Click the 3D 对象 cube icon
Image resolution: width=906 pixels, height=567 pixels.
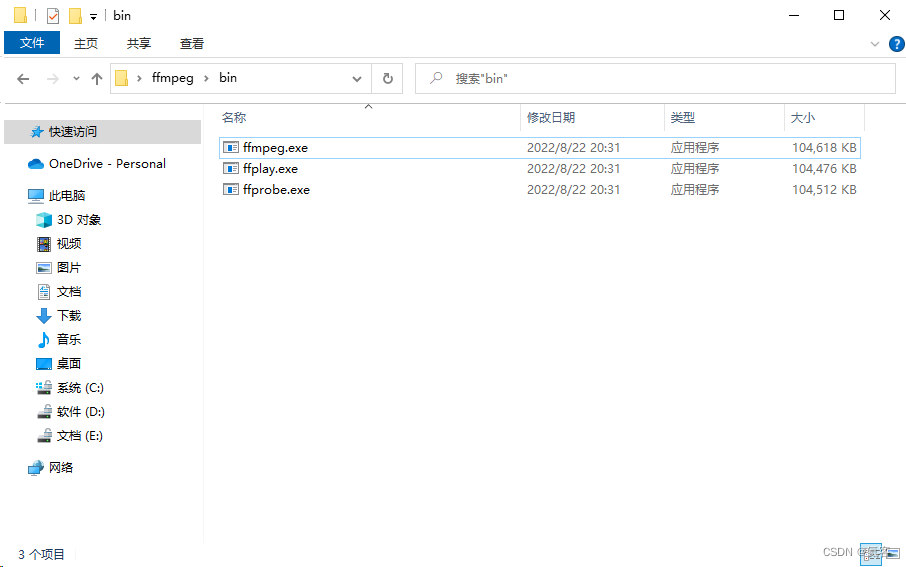coord(44,220)
